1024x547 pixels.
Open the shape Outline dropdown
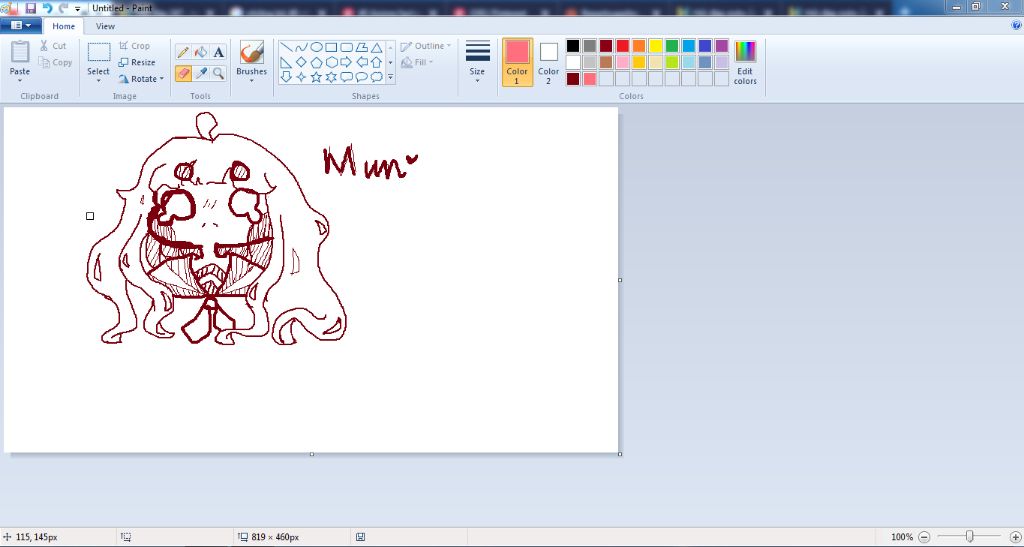click(426, 46)
